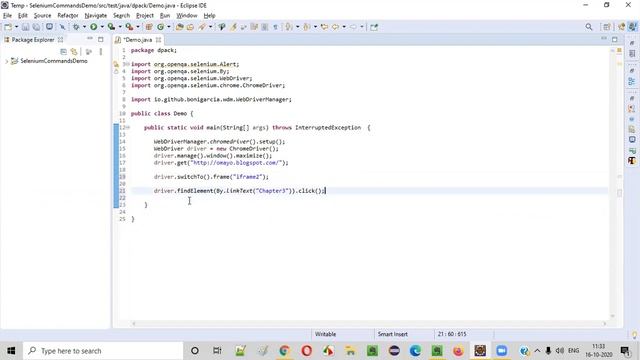
Task: Click the Search magnifier icon at top right
Action: (589, 27)
